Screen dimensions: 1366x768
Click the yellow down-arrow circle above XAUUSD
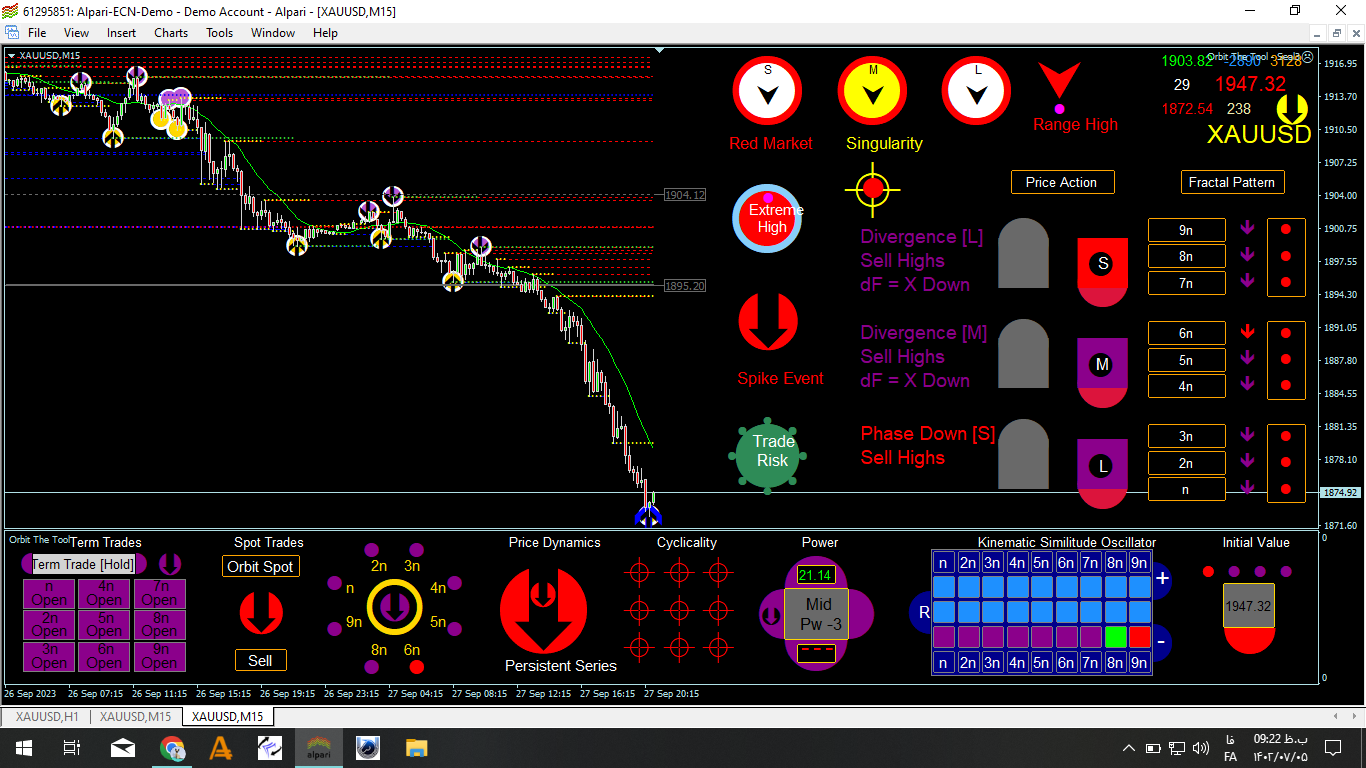click(x=1292, y=109)
